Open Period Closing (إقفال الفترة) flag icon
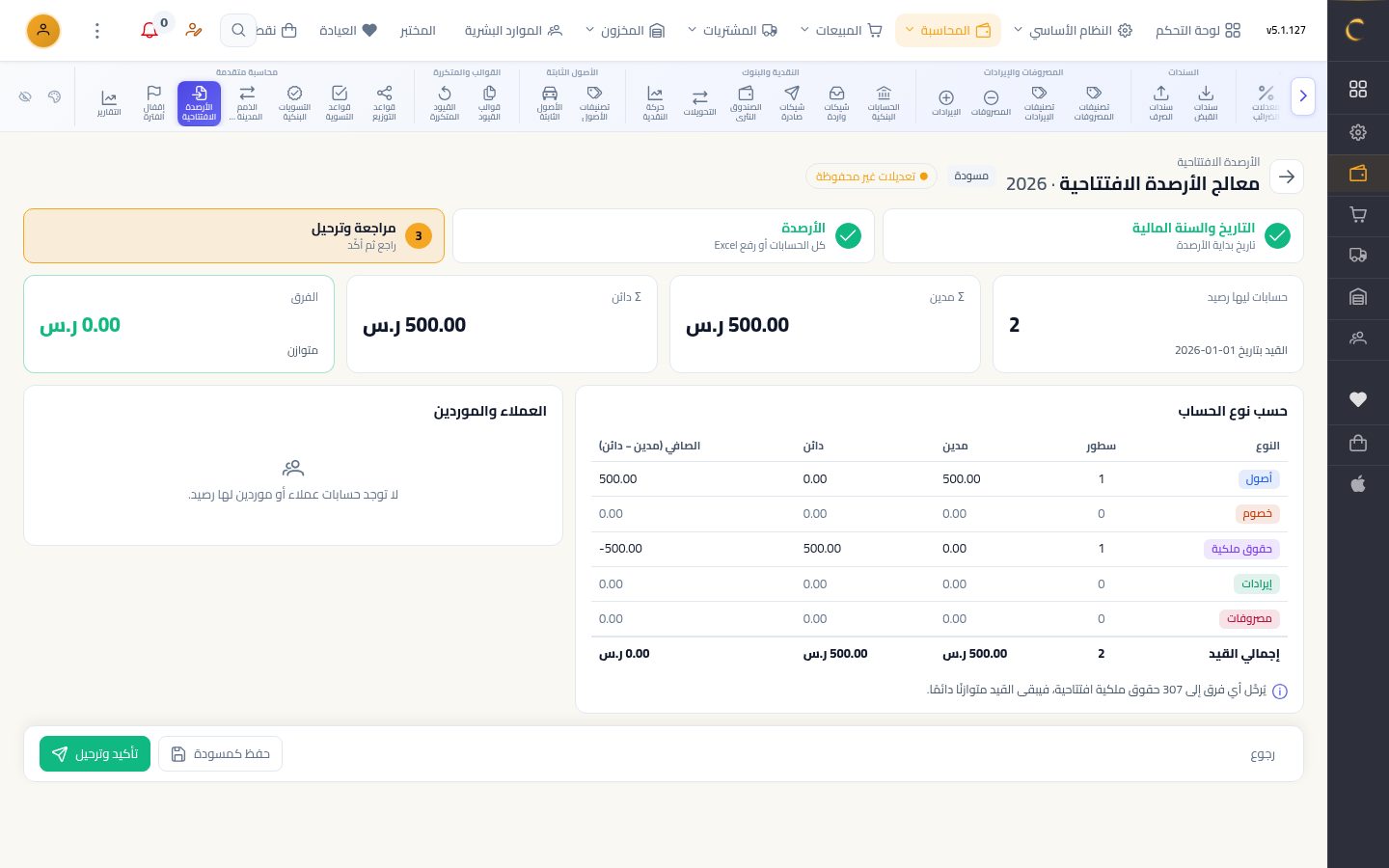Screen dimensions: 1389x868 [153, 102]
